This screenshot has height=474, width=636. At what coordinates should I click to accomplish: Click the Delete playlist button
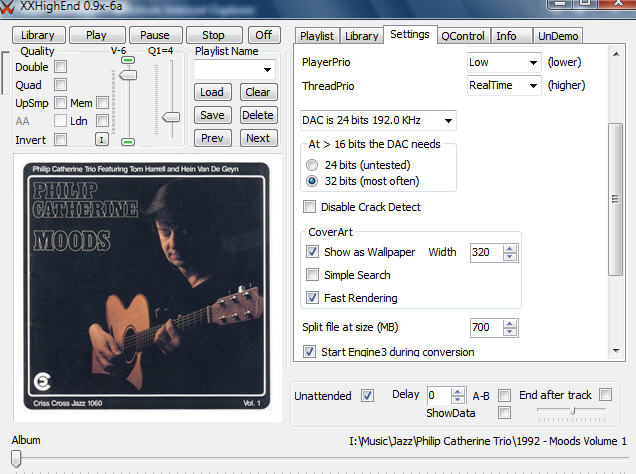(x=258, y=115)
